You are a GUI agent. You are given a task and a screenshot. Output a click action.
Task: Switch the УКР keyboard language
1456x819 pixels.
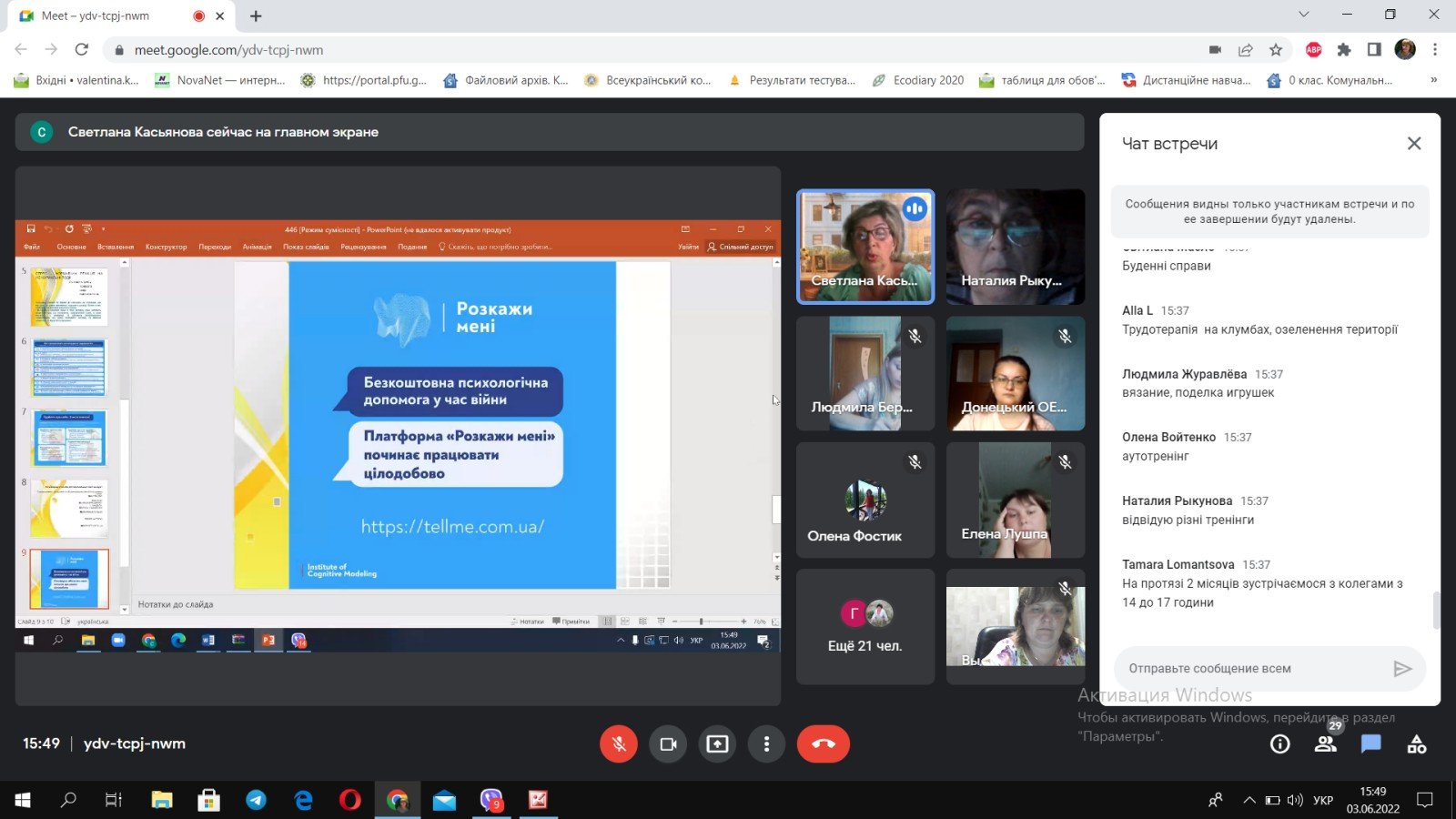[1323, 801]
